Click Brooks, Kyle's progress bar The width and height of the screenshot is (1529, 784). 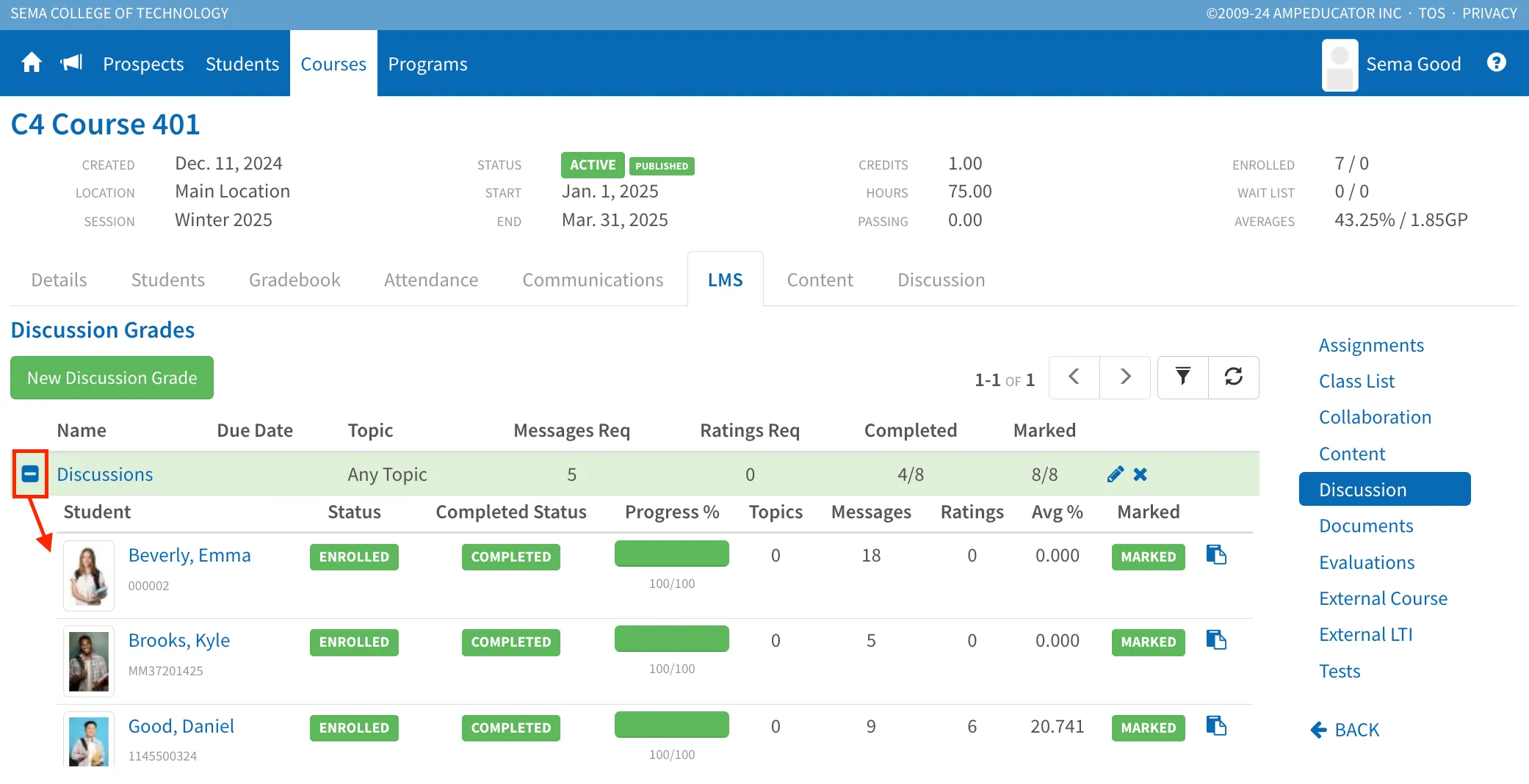point(671,639)
